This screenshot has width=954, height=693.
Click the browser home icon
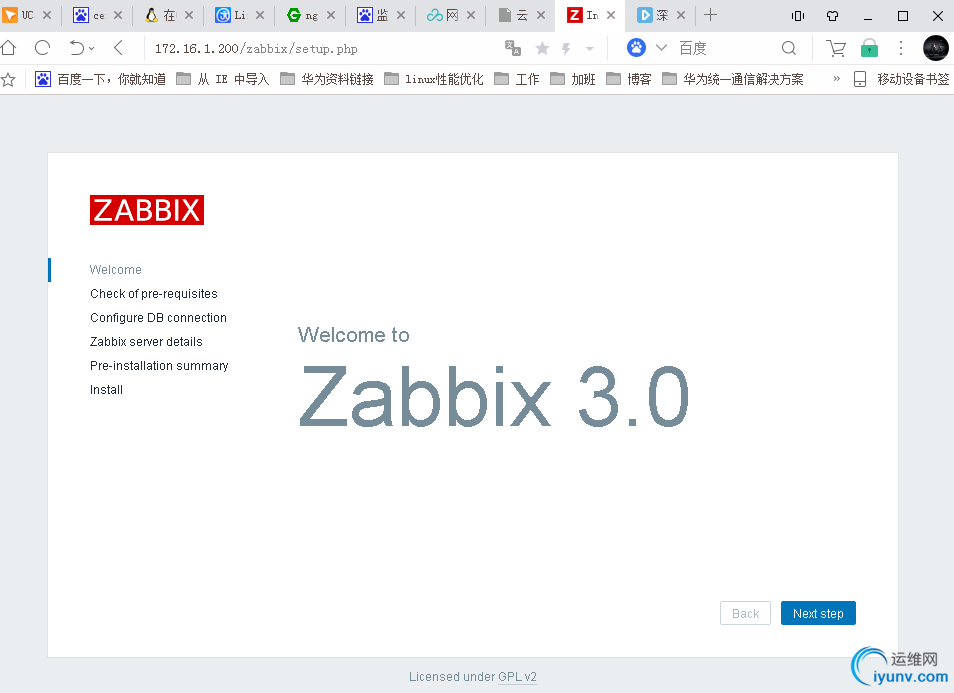coord(9,47)
